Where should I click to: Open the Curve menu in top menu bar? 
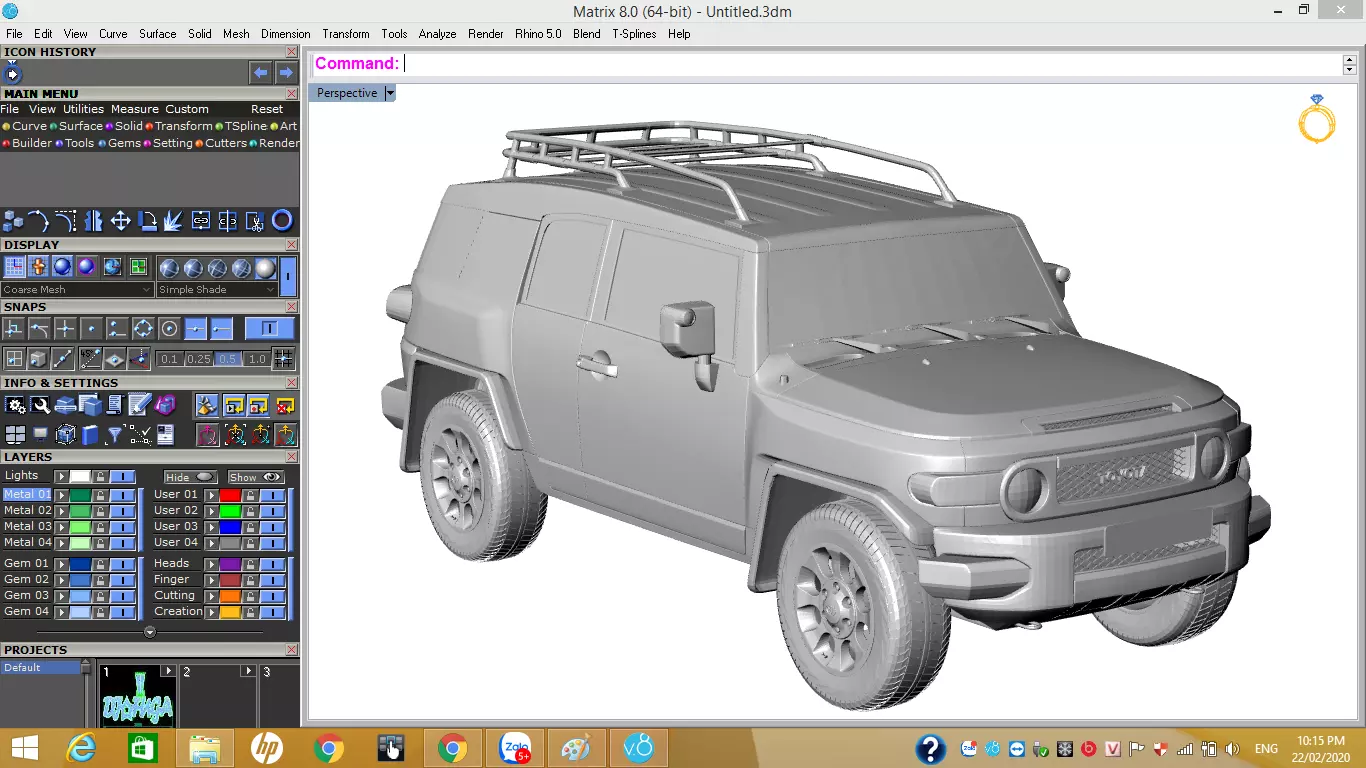pos(113,33)
